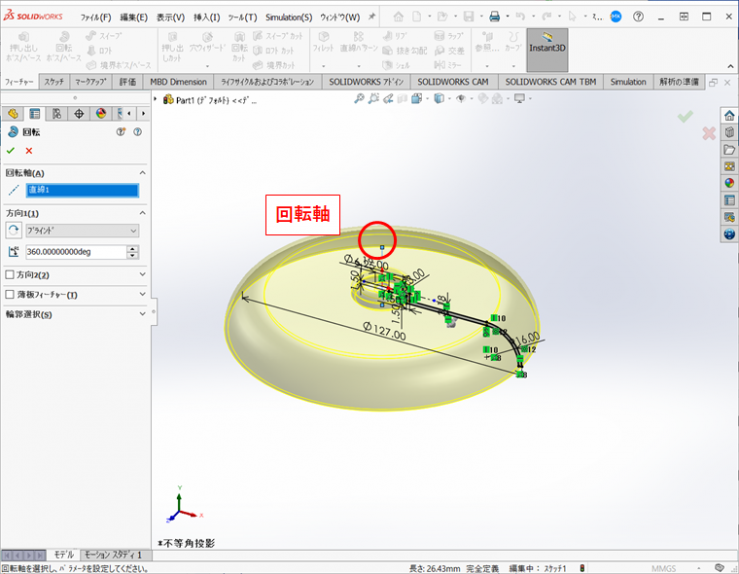Cancel revolve with red X

tap(29, 151)
